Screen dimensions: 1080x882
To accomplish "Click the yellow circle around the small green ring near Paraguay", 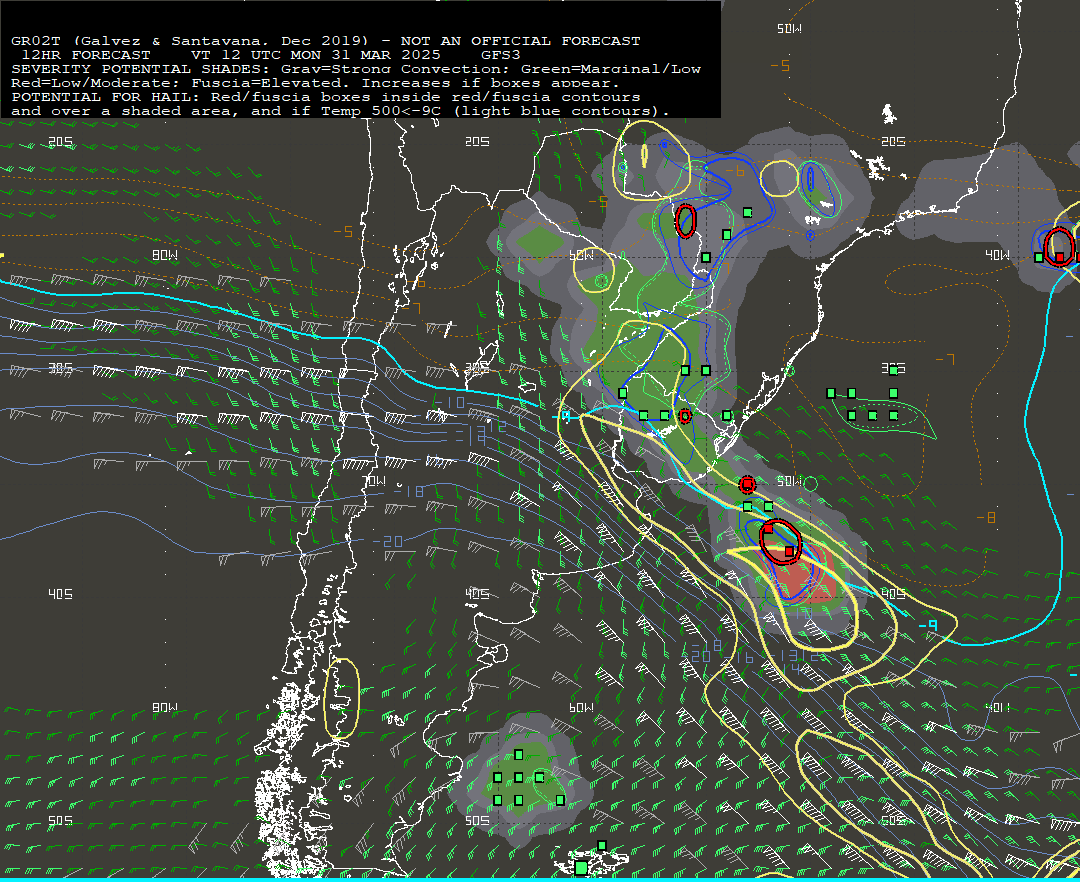I will [x=594, y=270].
